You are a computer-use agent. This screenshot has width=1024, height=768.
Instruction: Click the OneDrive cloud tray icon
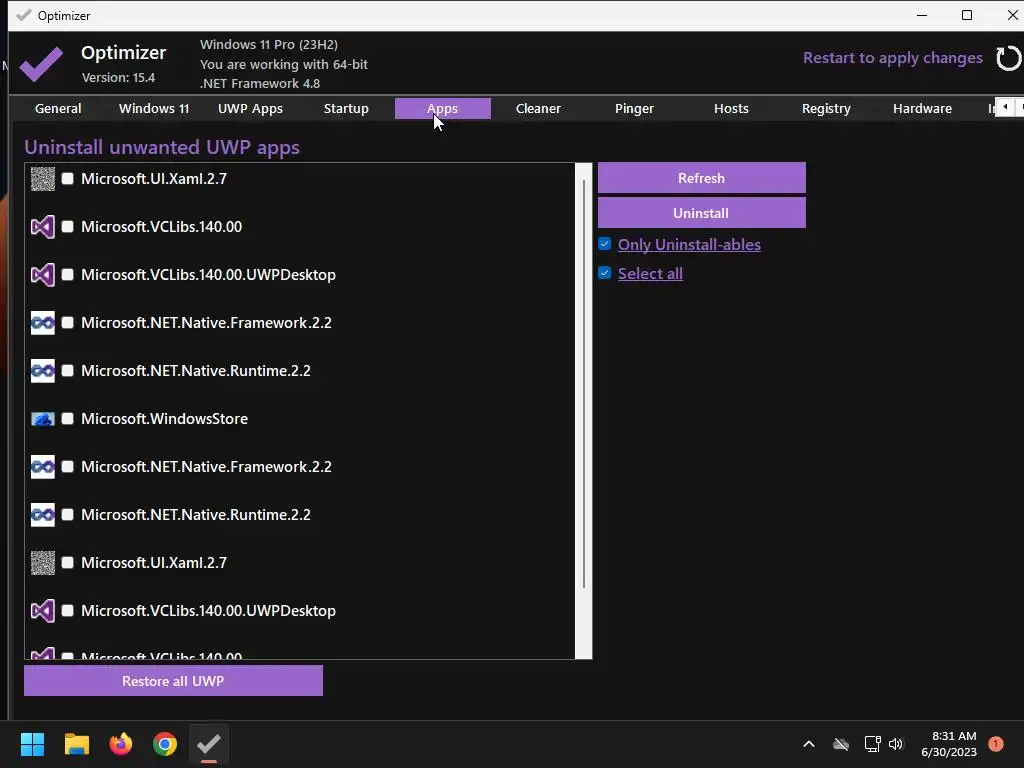pos(841,744)
